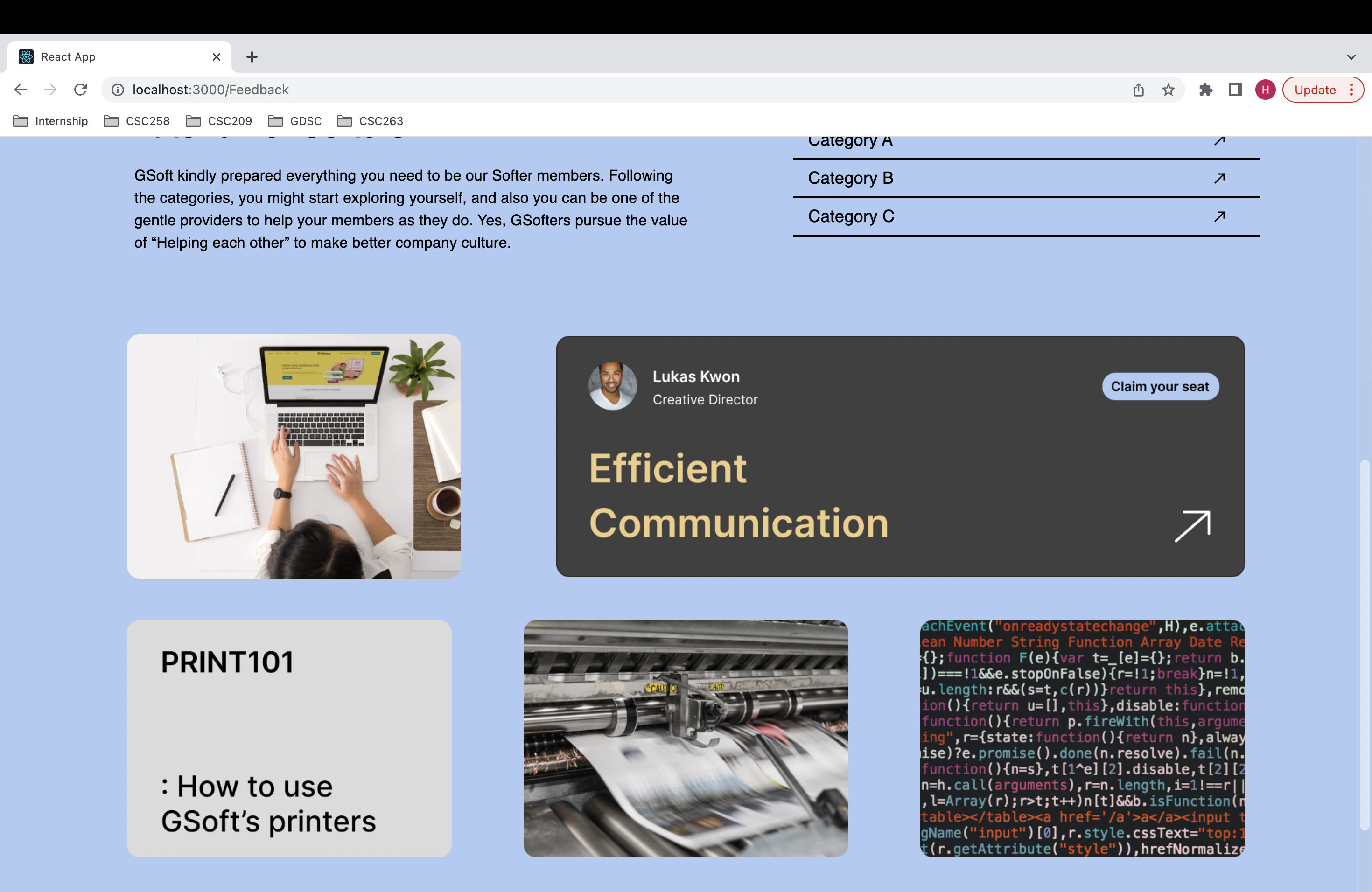Screen dimensions: 1372x892
Task: Toggle the browser side panel icon
Action: (1235, 90)
